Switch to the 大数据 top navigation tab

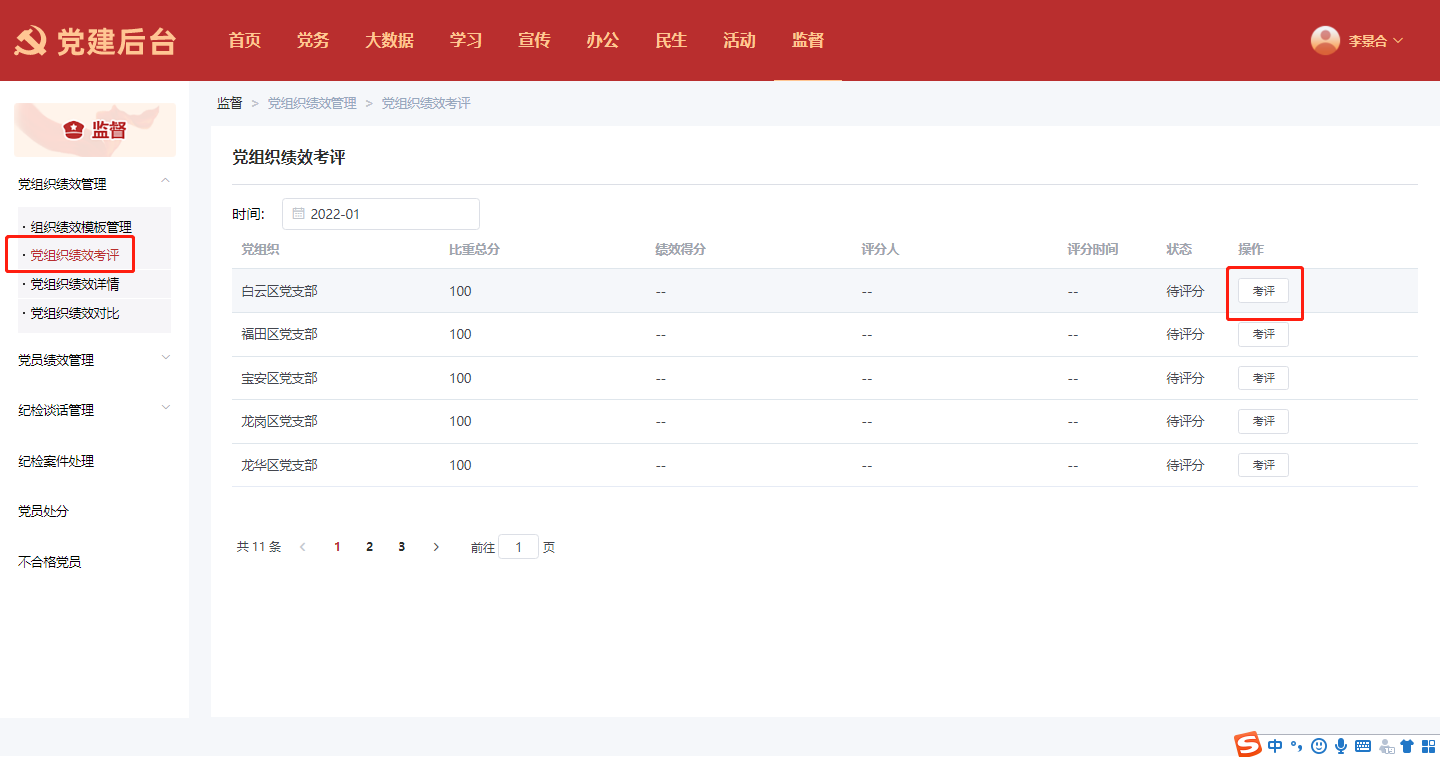389,41
